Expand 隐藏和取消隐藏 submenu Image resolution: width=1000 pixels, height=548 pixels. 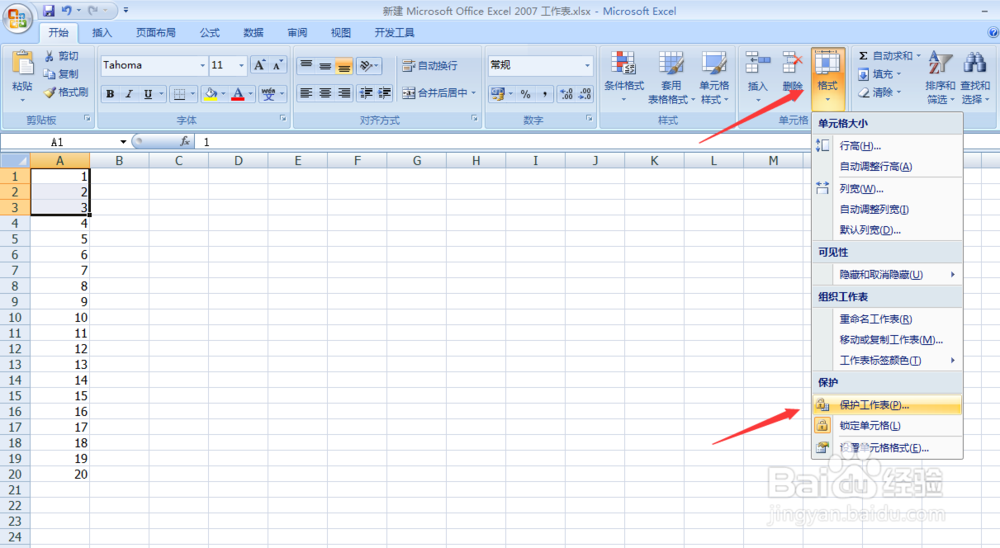click(x=887, y=274)
